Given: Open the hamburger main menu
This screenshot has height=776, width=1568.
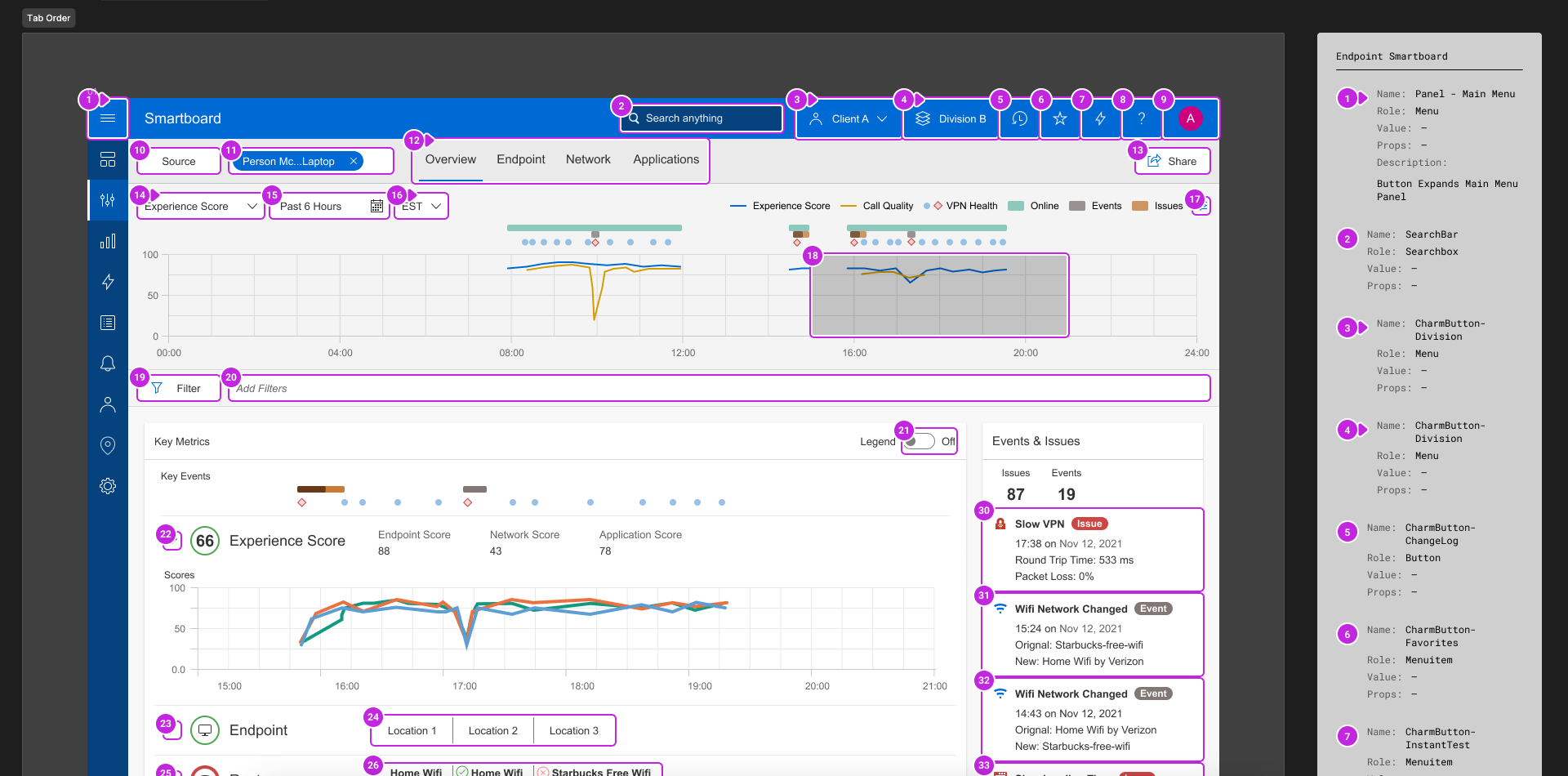Looking at the screenshot, I should [107, 118].
